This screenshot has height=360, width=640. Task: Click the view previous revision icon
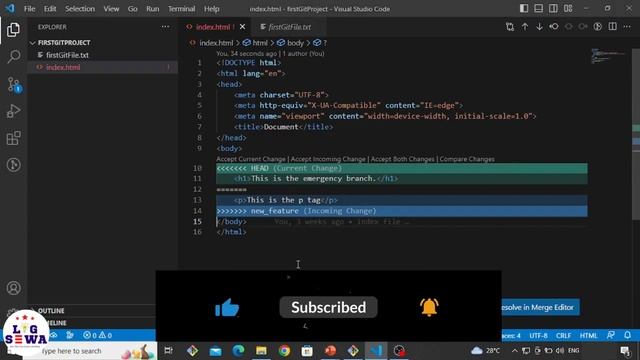(x=554, y=27)
